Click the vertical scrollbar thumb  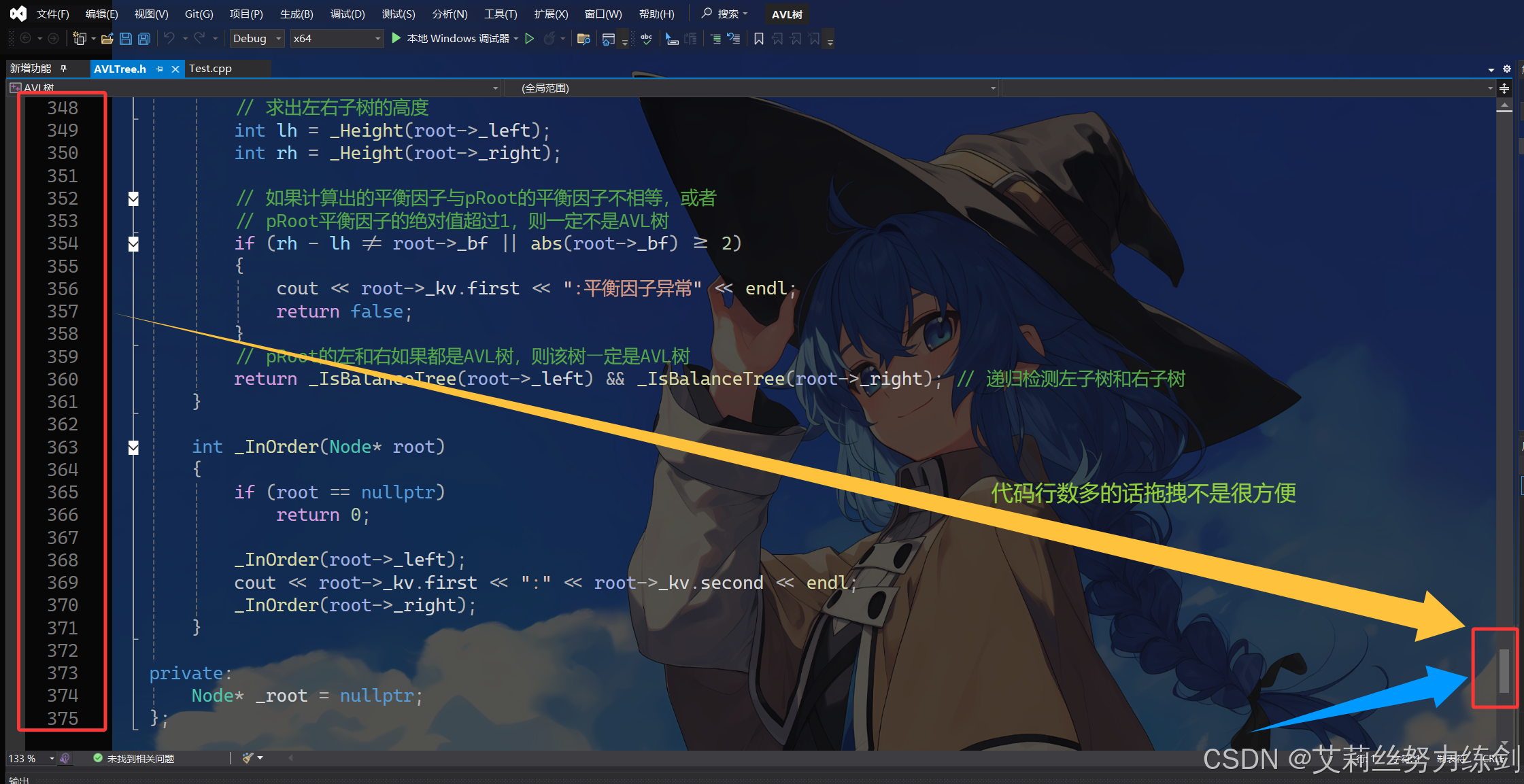pos(1504,670)
